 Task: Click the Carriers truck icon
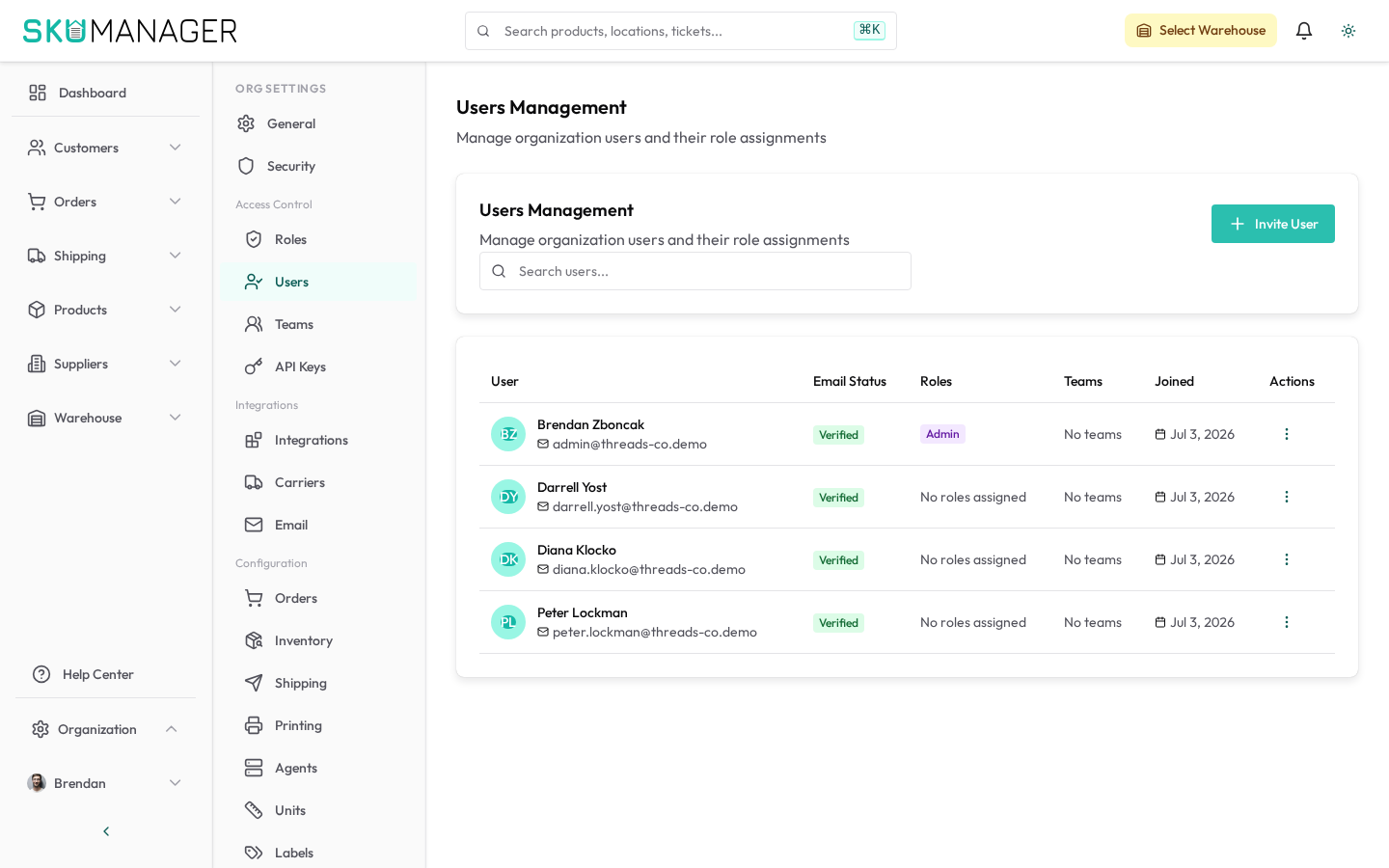coord(254,482)
